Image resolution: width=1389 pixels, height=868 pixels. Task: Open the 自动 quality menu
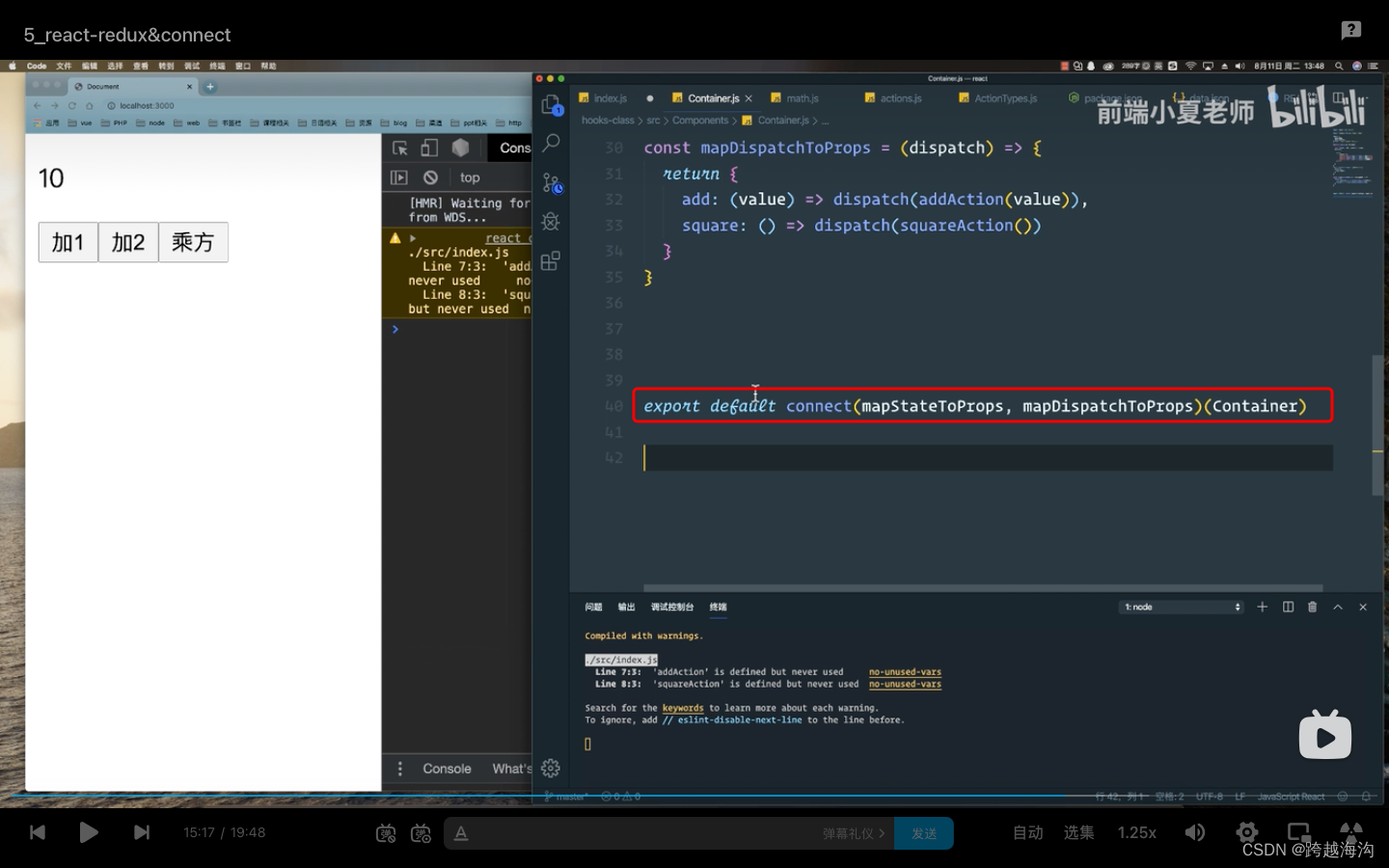click(1028, 832)
